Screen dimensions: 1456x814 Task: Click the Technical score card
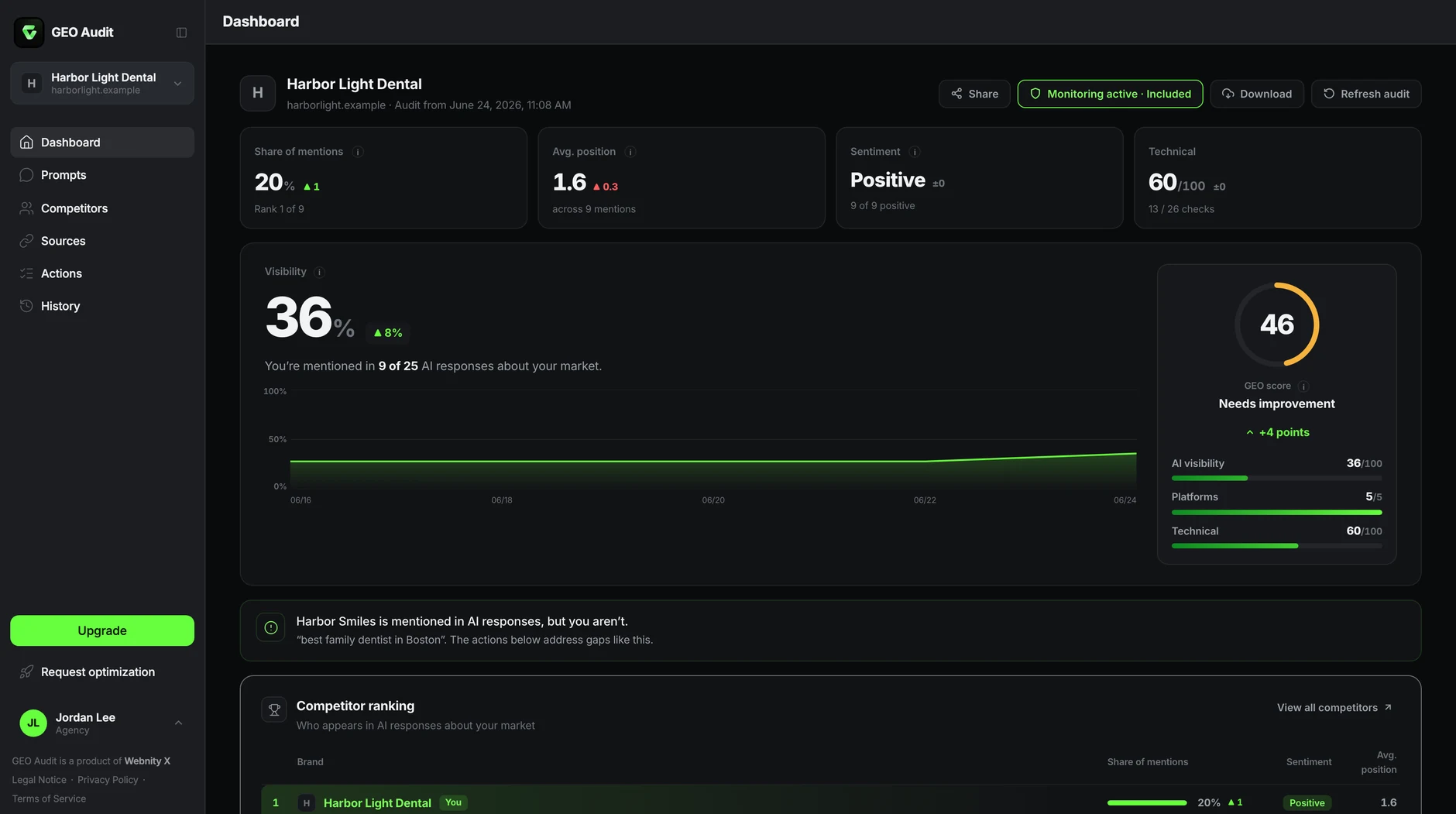point(1277,177)
